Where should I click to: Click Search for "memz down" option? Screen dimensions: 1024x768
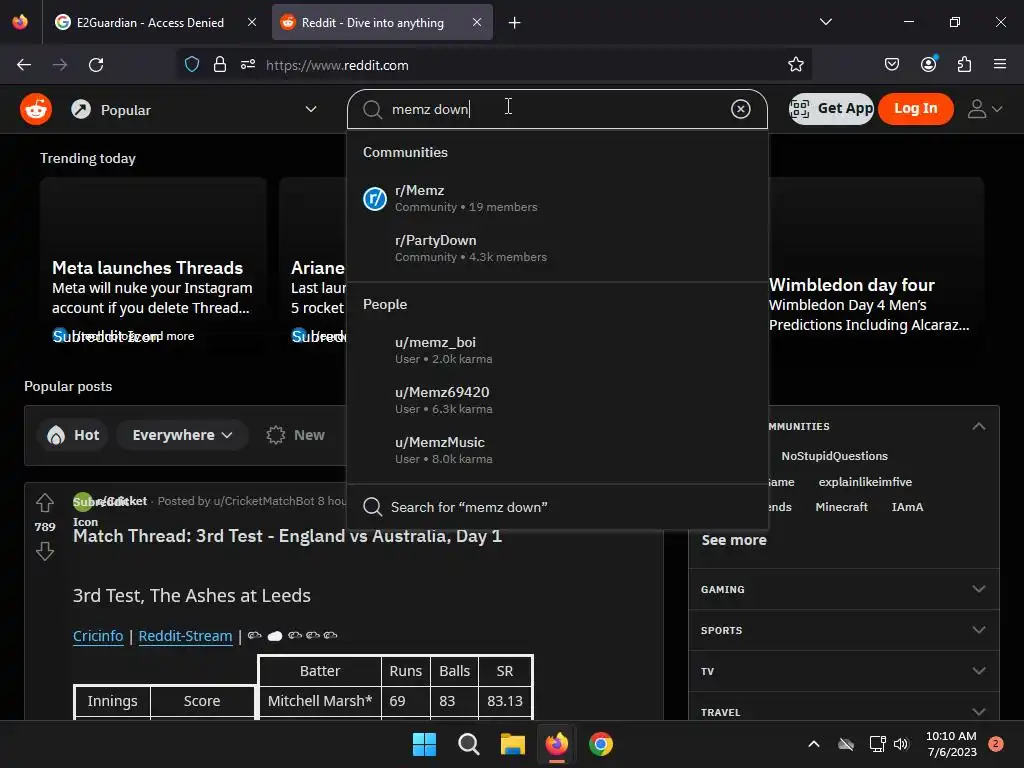pos(557,507)
